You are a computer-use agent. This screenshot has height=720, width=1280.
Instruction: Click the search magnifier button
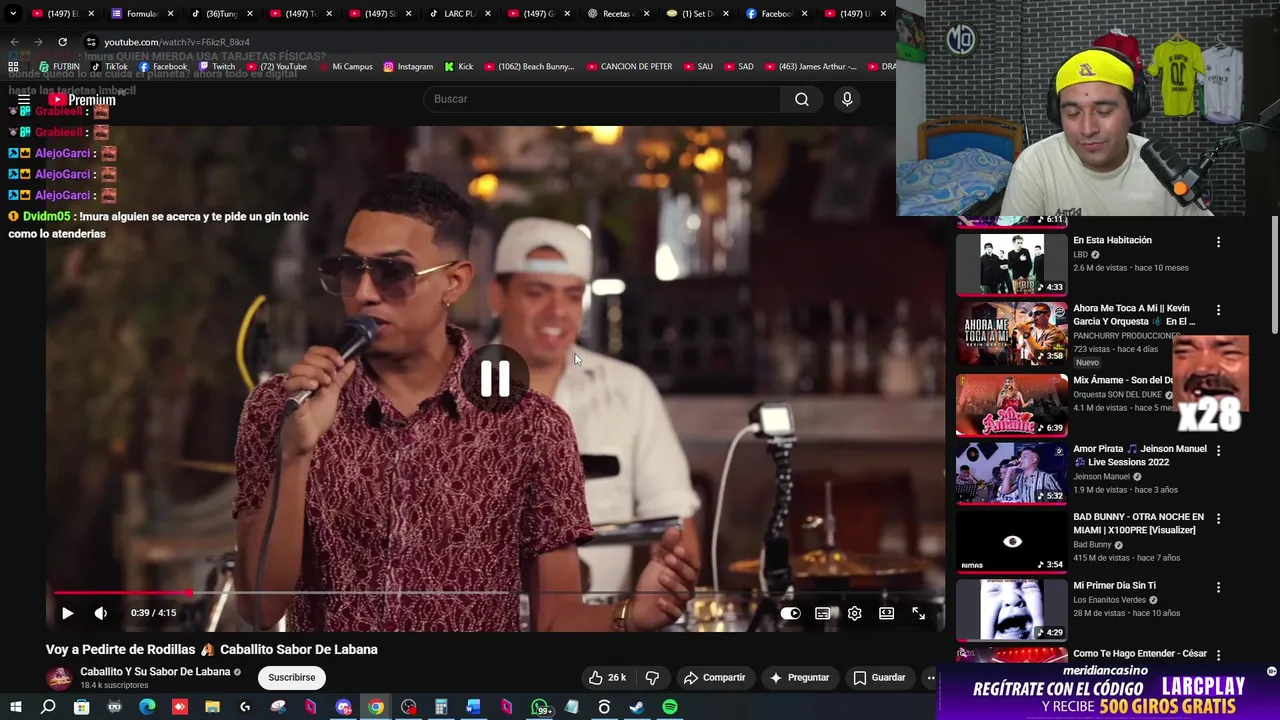[801, 99]
